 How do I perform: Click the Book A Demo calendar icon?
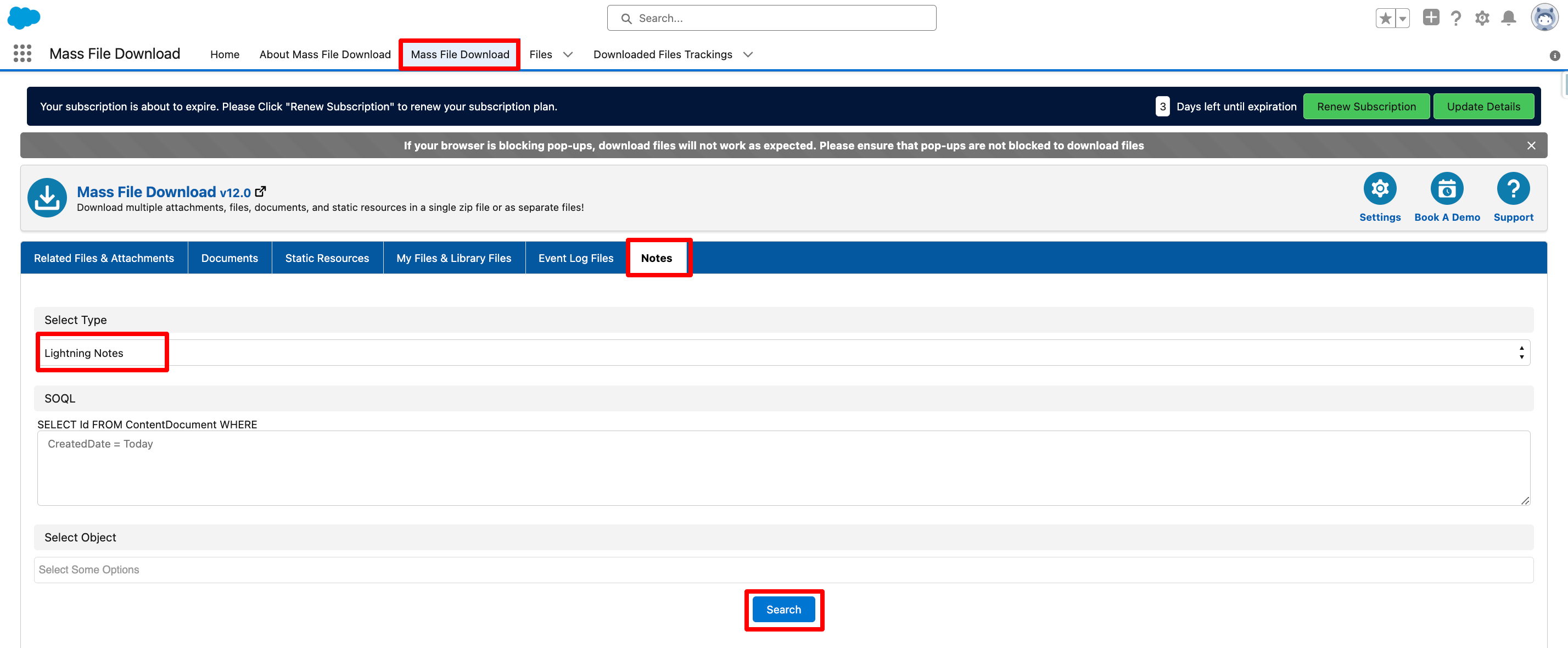tap(1446, 189)
